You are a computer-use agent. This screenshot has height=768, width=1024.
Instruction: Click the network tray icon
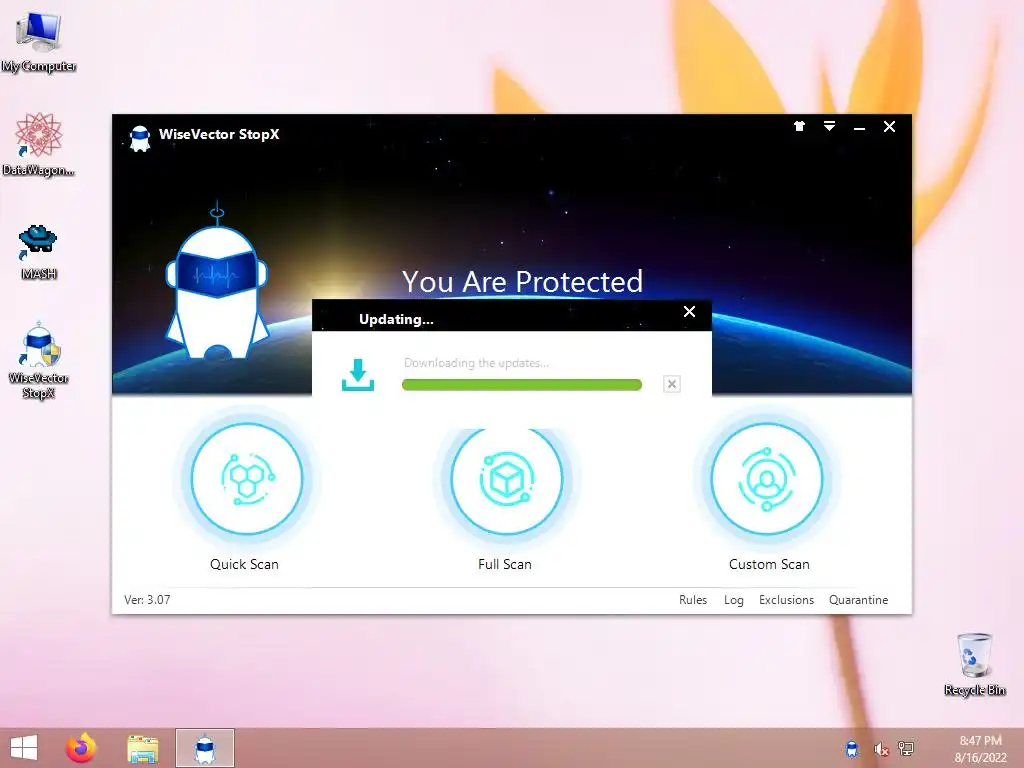click(x=906, y=748)
